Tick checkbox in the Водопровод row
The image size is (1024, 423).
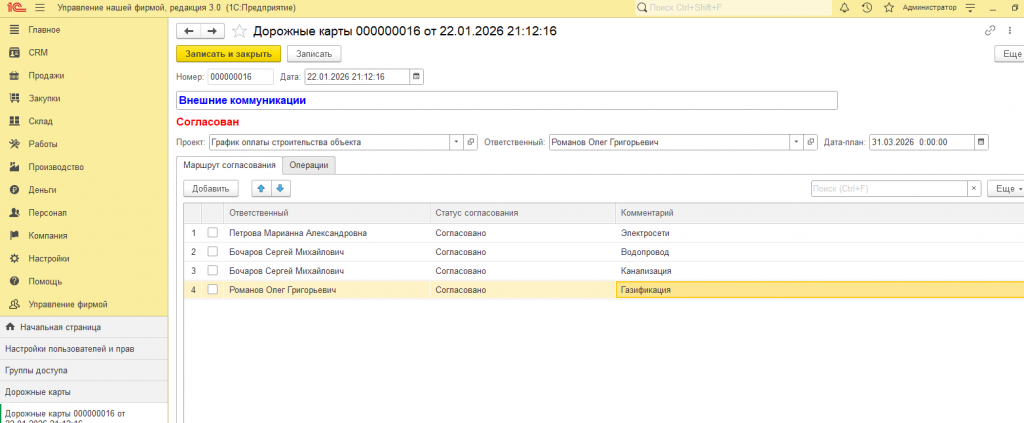click(x=212, y=251)
